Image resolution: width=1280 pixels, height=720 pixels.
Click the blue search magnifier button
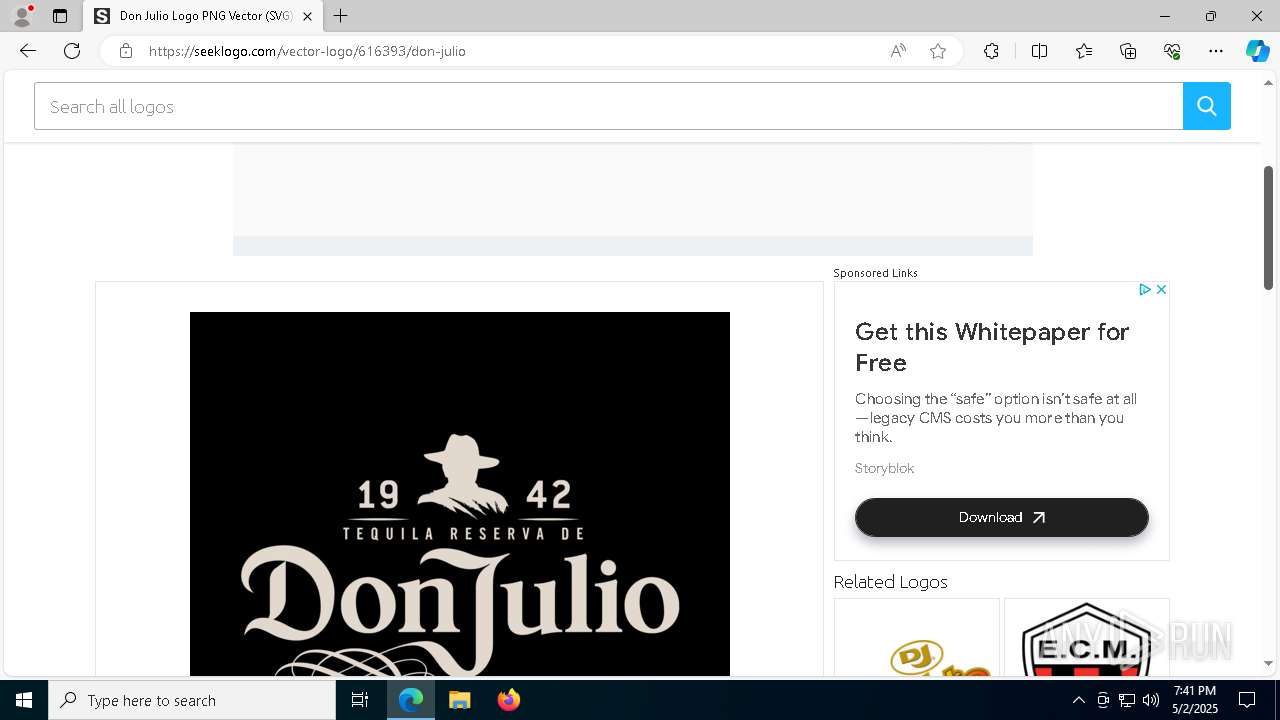(x=1207, y=106)
